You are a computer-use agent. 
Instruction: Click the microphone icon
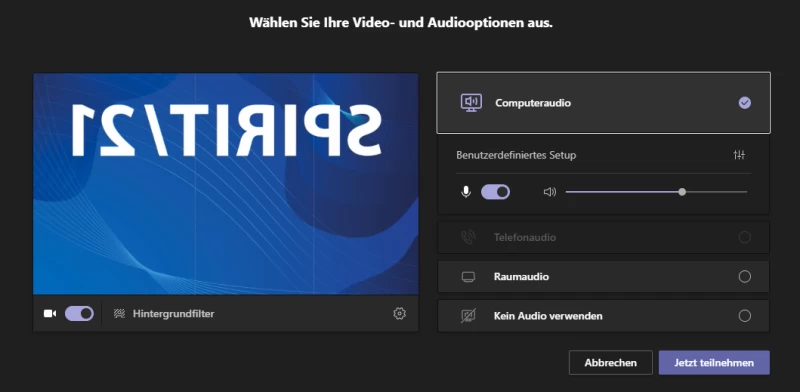(465, 192)
